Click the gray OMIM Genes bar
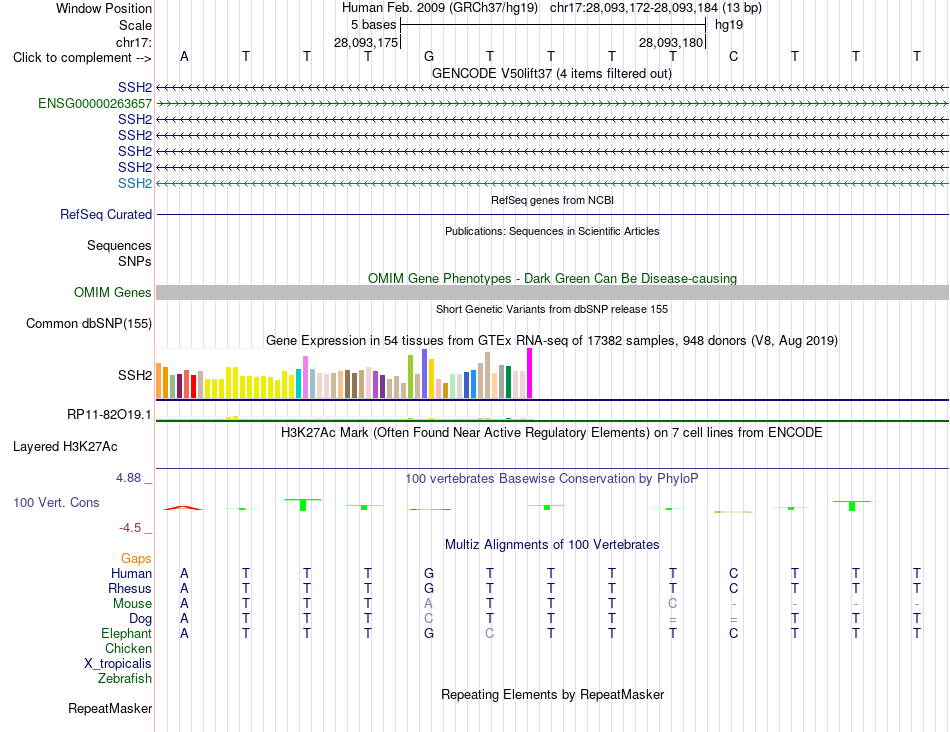Image resolution: width=950 pixels, height=732 pixels. point(552,293)
